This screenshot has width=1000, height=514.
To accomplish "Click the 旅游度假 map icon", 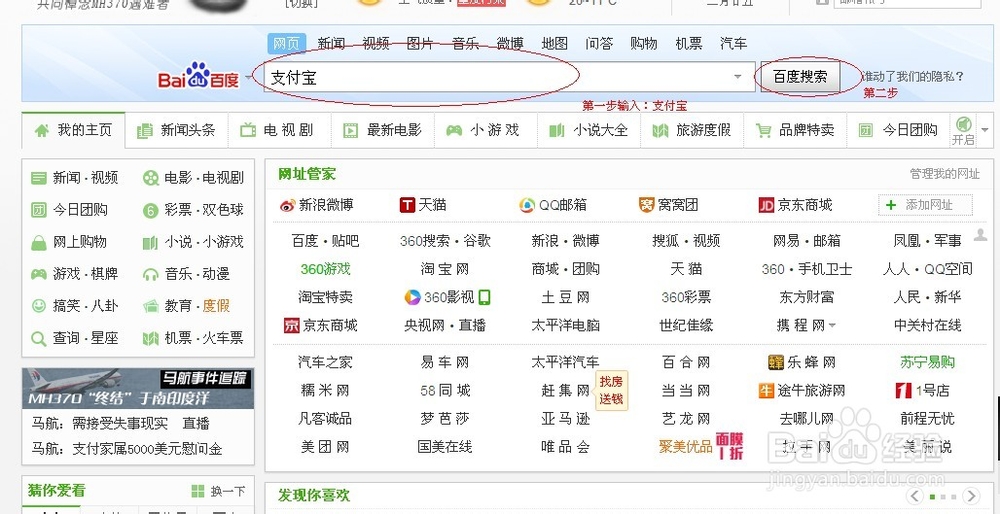I will (660, 131).
